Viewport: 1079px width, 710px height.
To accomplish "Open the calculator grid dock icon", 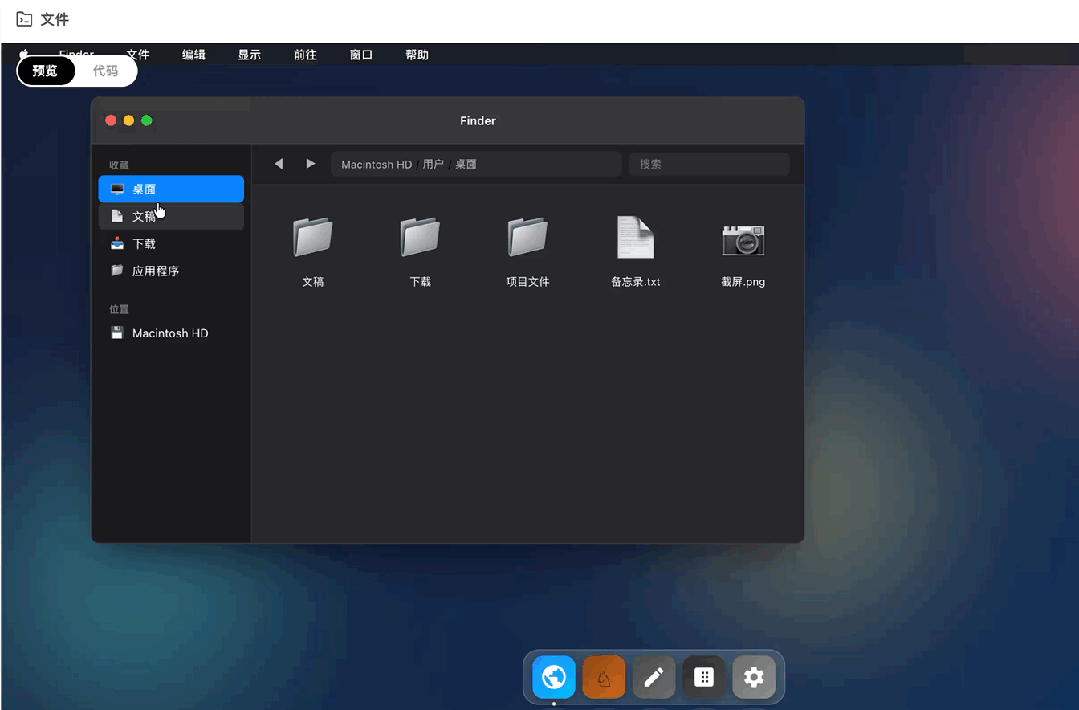I will [704, 678].
